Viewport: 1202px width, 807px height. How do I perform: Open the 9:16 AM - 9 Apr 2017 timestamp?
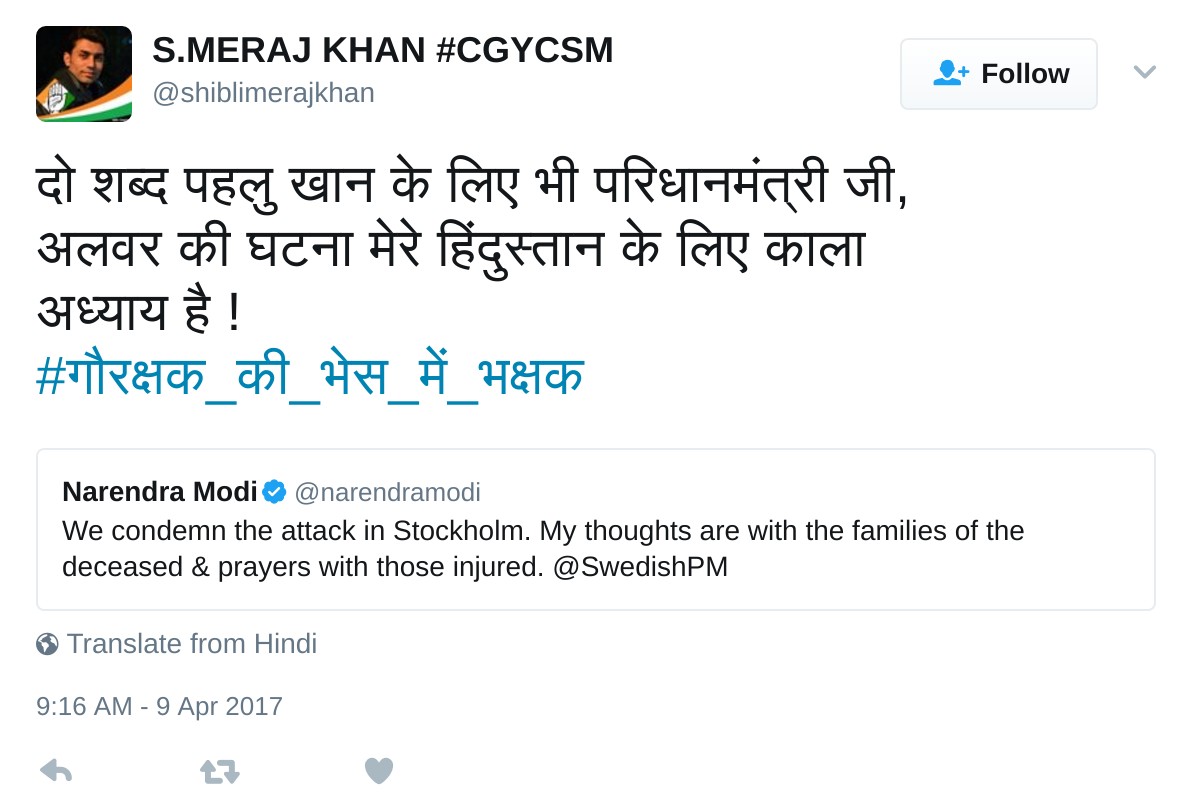point(159,706)
